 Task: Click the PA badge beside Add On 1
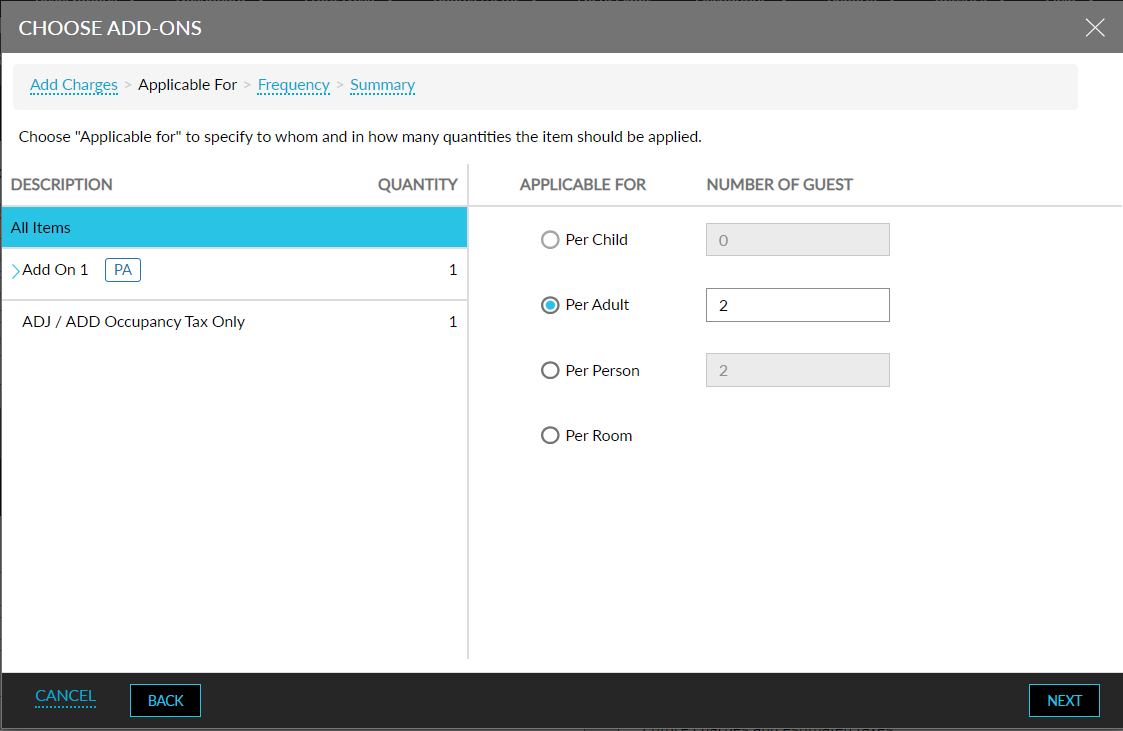122,269
